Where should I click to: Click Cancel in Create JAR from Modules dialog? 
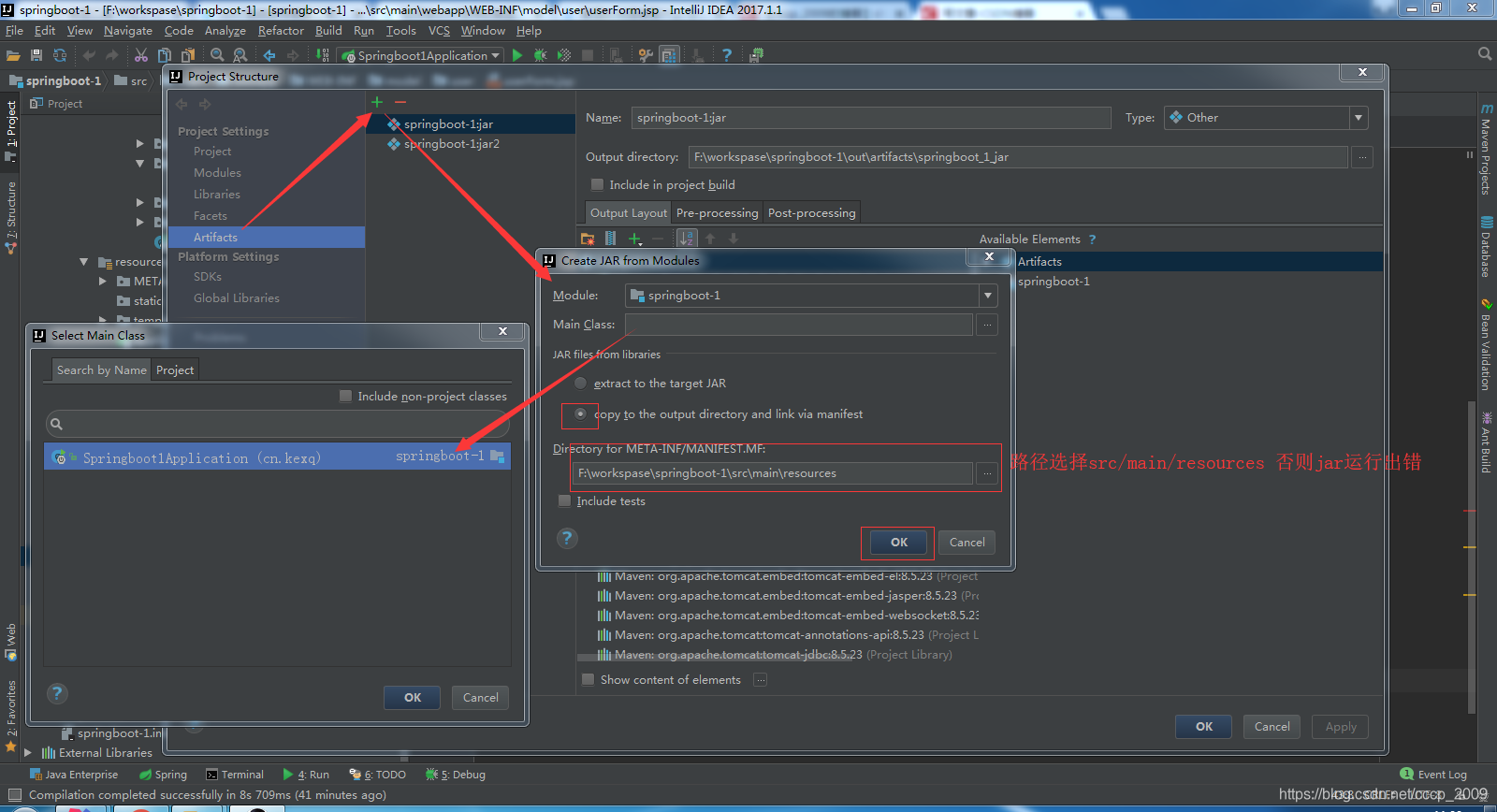(967, 543)
